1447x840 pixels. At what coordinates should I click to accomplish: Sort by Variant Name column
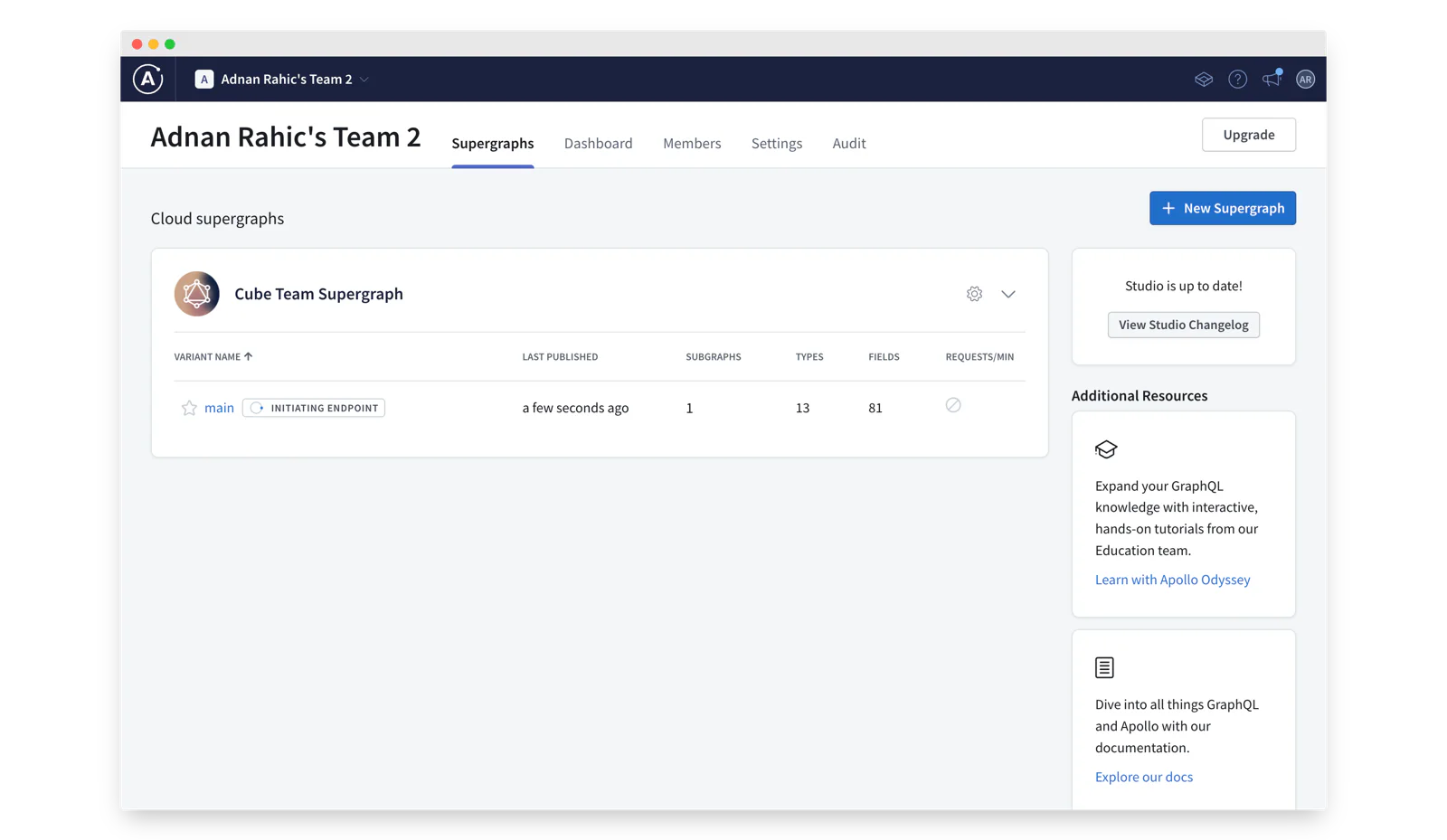[213, 357]
